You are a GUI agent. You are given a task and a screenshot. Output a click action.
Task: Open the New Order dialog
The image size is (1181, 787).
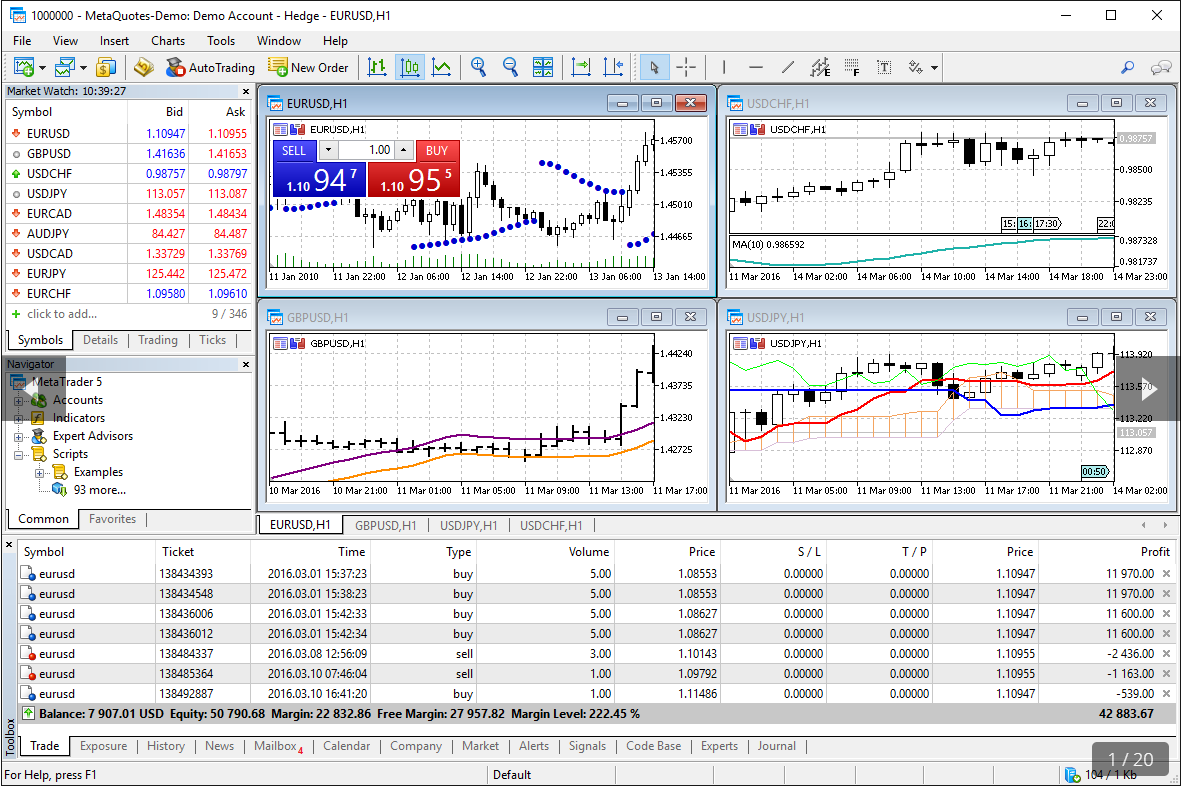click(x=309, y=67)
